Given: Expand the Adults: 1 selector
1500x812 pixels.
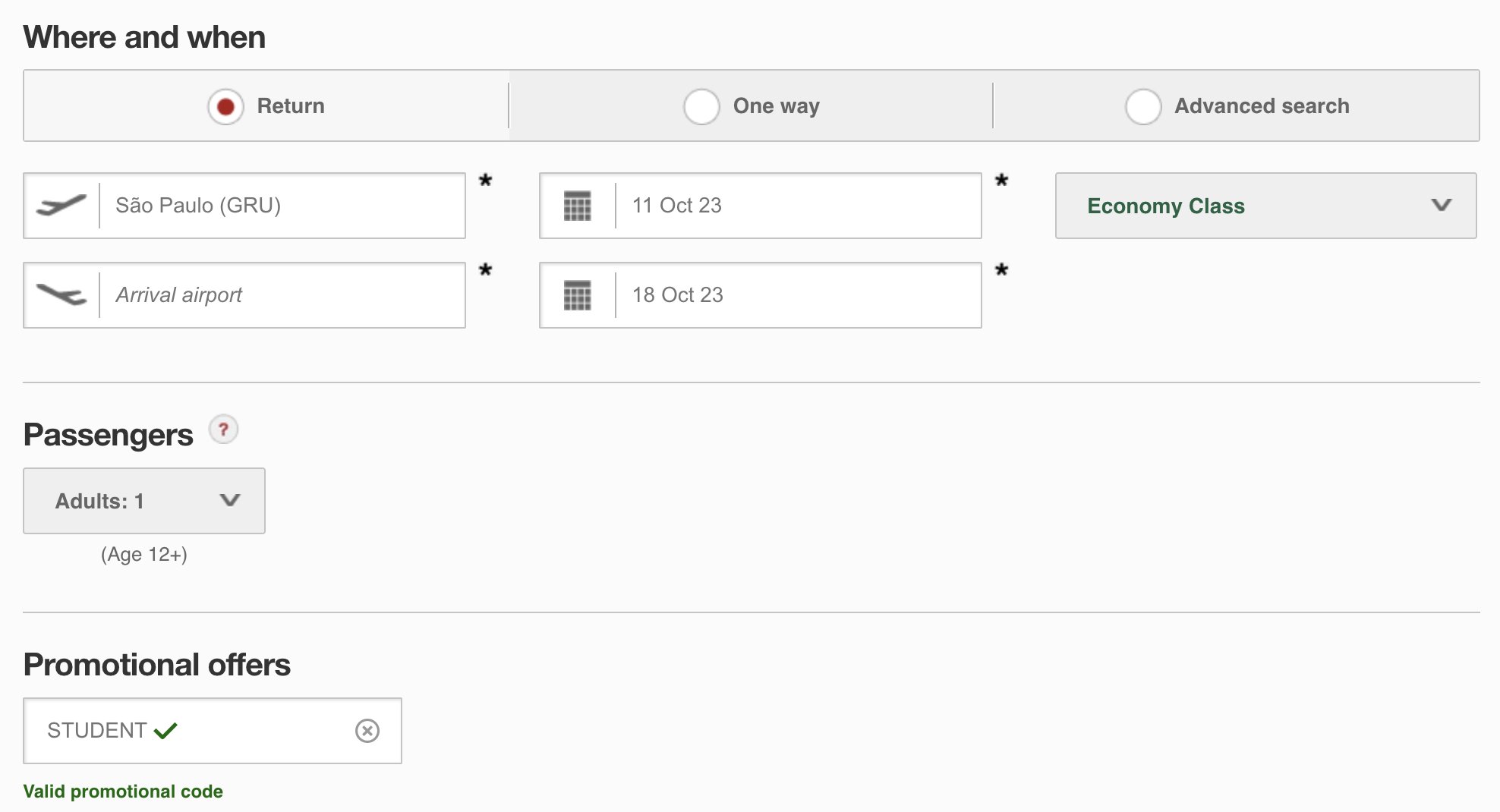Looking at the screenshot, I should (144, 501).
